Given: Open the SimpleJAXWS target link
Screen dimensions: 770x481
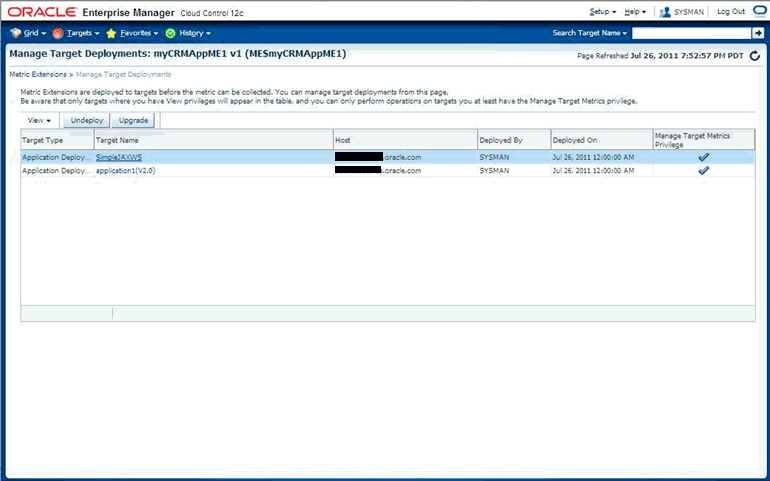Looking at the screenshot, I should [x=119, y=157].
